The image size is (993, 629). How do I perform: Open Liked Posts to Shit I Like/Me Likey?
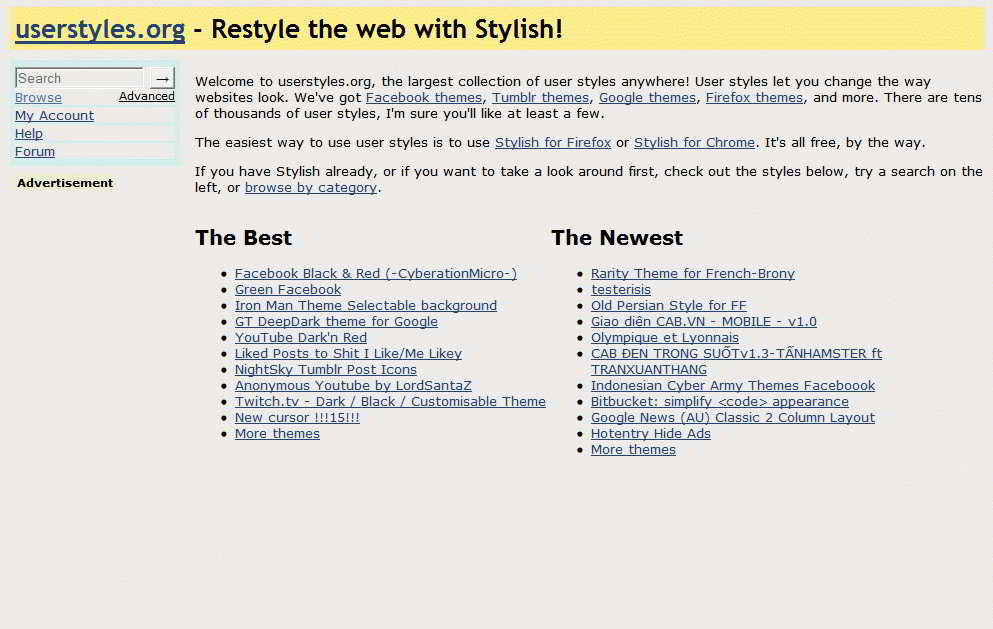pyautogui.click(x=348, y=353)
